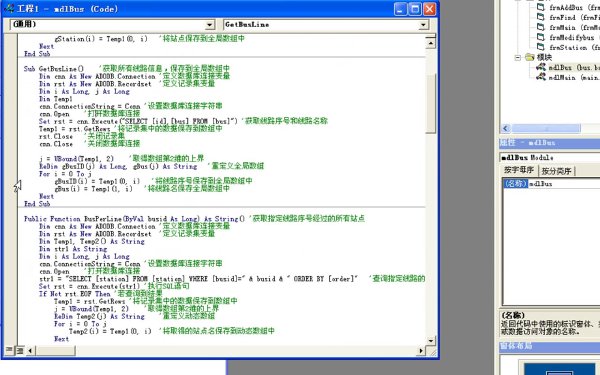Switch to procedure view button
The image size is (600, 375).
tap(8, 350)
